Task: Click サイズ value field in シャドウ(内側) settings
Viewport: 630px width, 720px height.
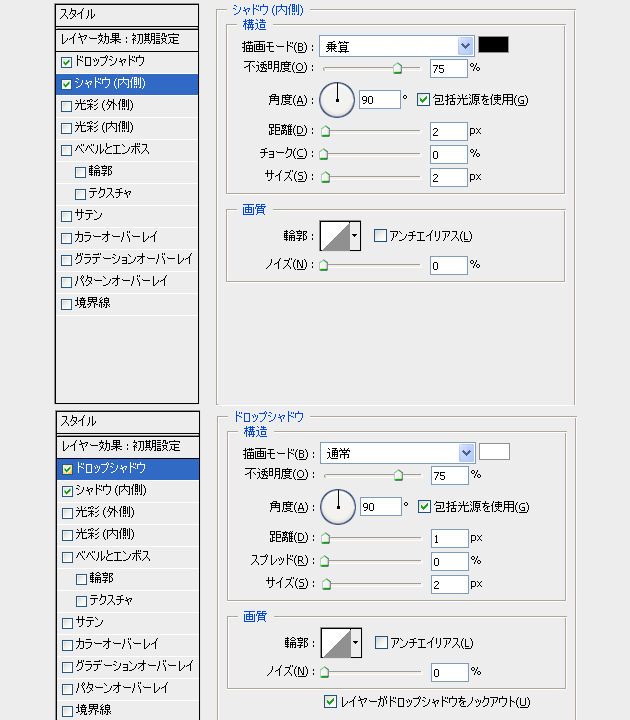Action: pyautogui.click(x=449, y=177)
